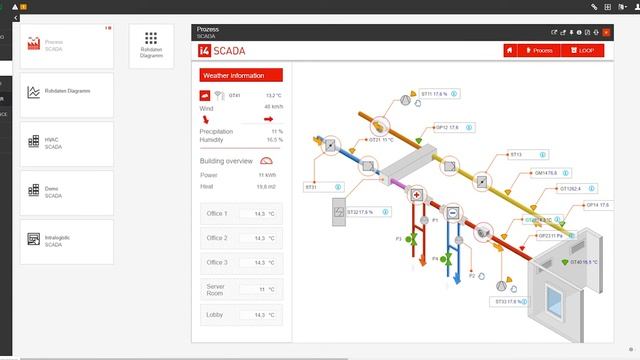The image size is (640, 360).
Task: Open the Rohdaten Diagramm list tile
Action: (67, 95)
